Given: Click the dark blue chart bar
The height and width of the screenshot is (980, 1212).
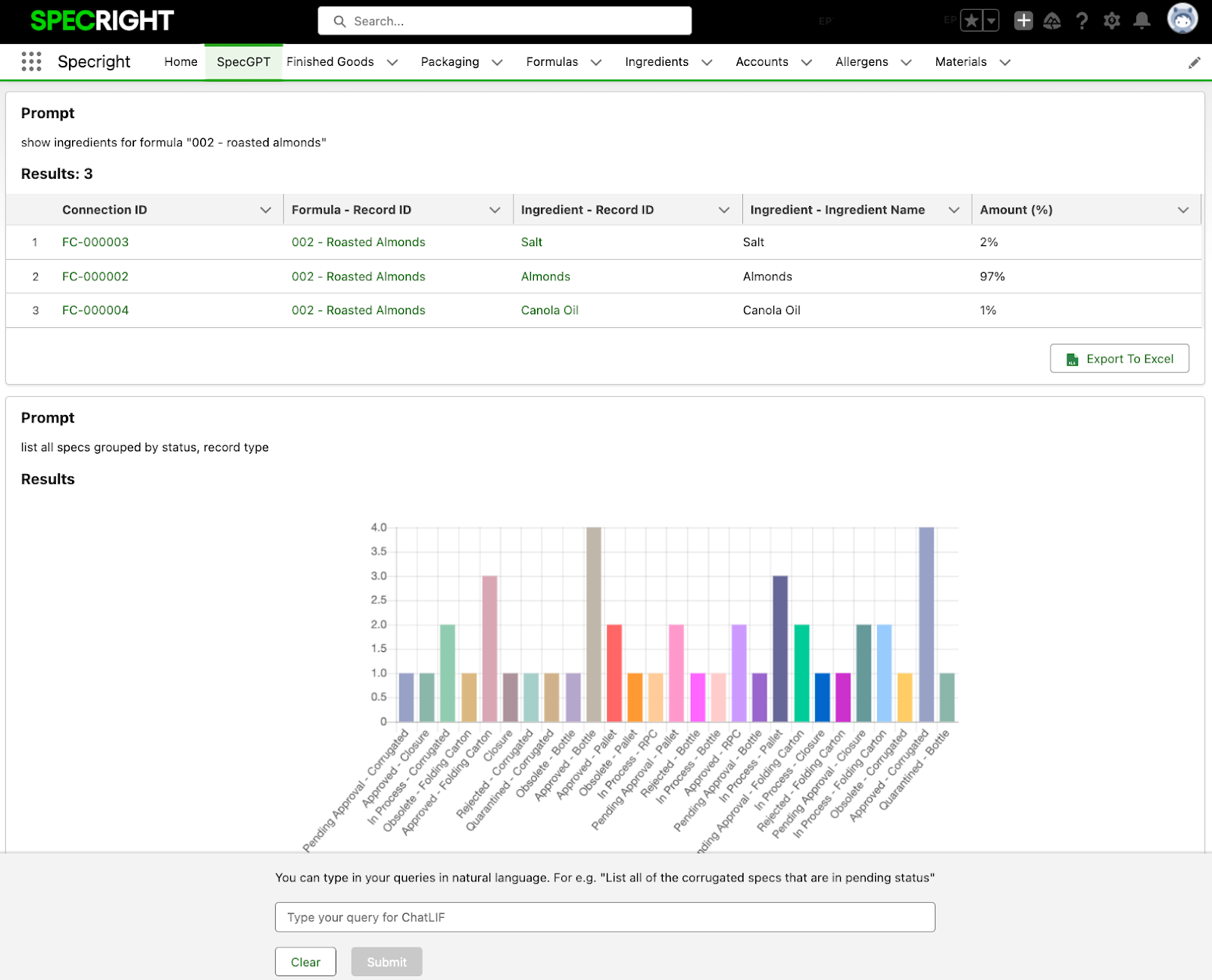Looking at the screenshot, I should (x=780, y=648).
